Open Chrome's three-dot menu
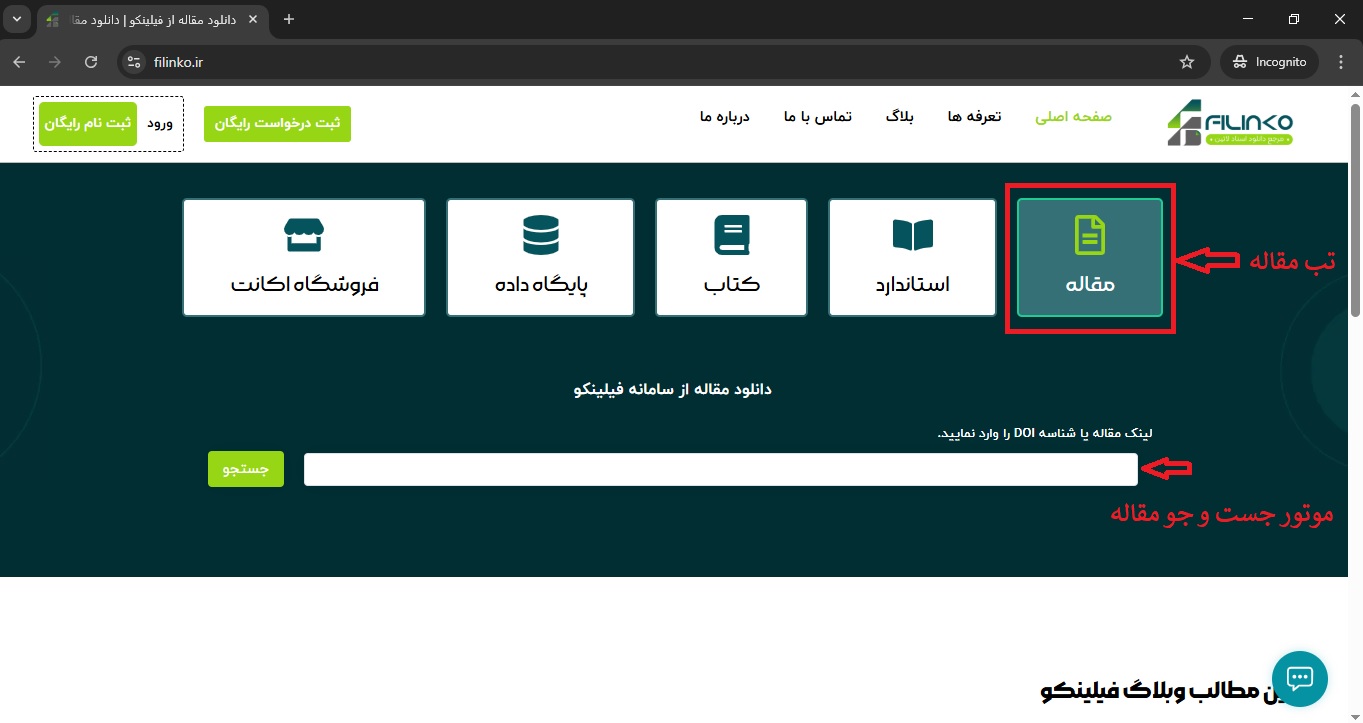Screen dimensions: 1363x723 [1340, 62]
